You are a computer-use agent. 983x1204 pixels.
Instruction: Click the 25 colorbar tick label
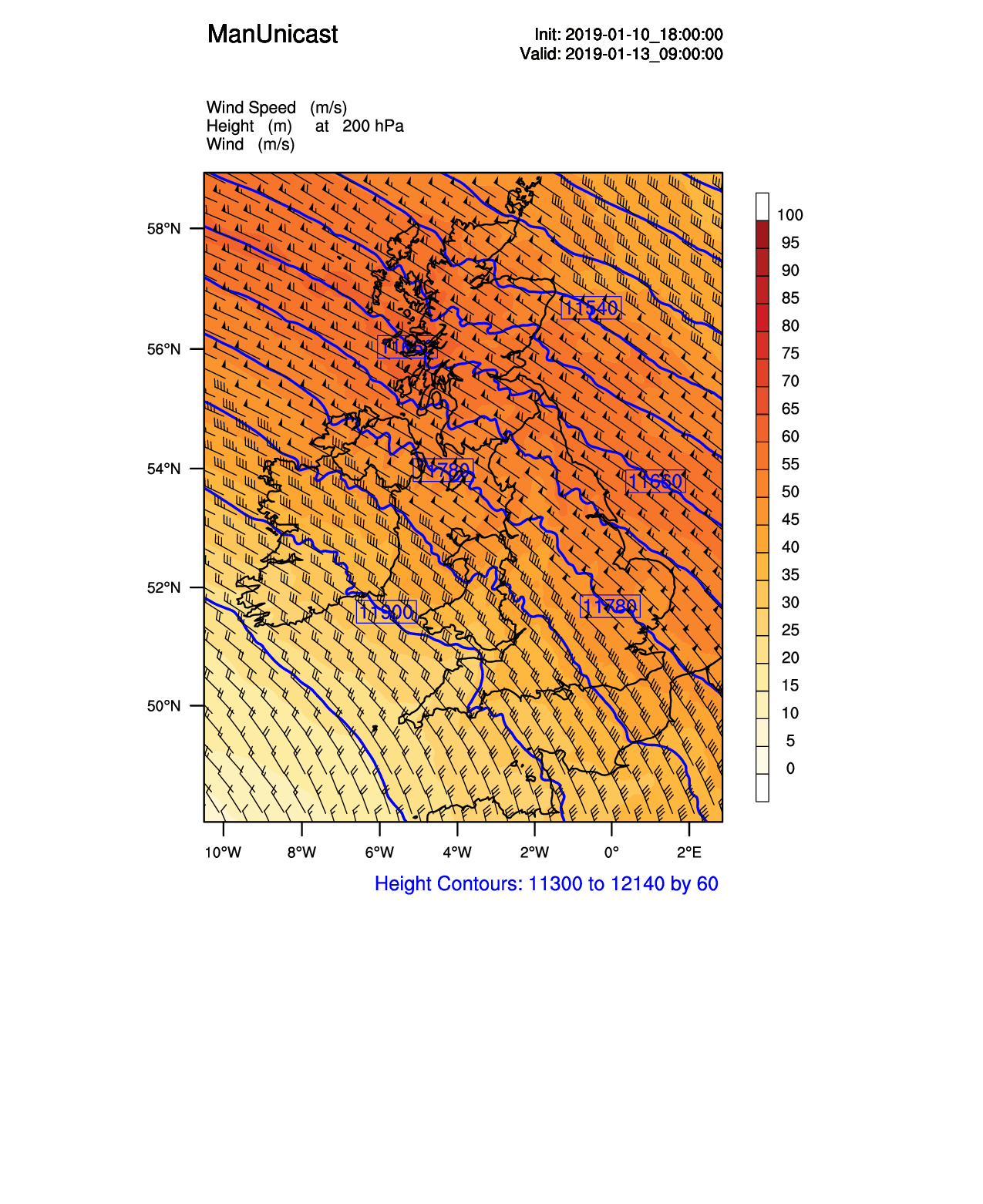click(790, 631)
